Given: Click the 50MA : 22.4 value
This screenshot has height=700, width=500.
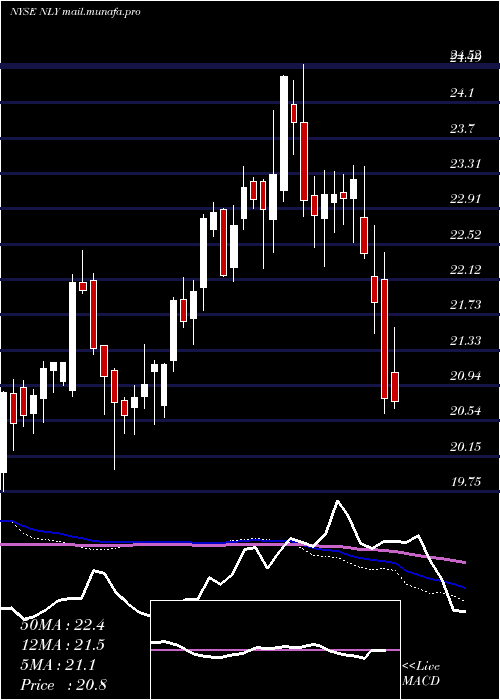Looking at the screenshot, I should click(62, 625).
